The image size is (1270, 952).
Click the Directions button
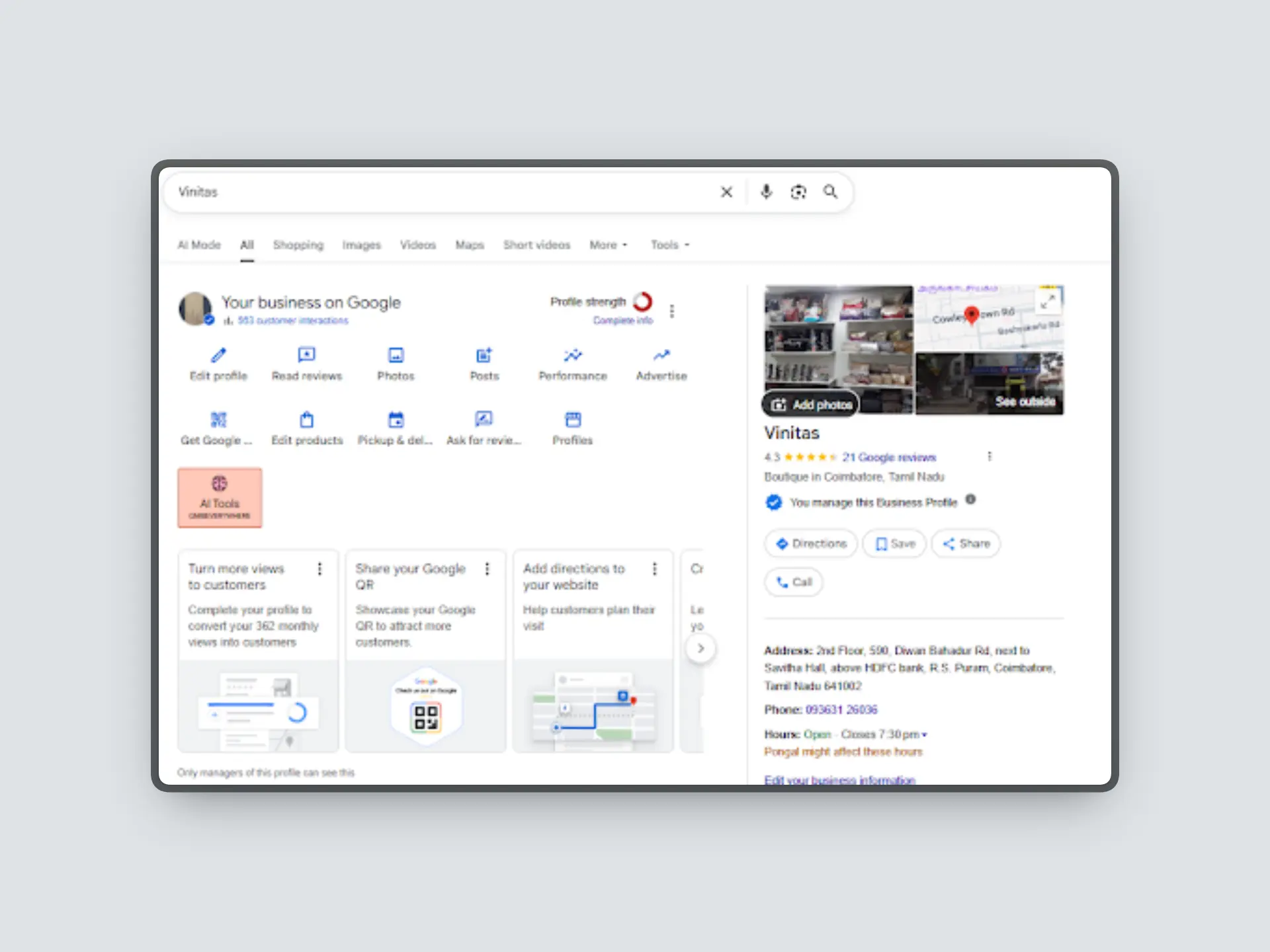pos(811,543)
